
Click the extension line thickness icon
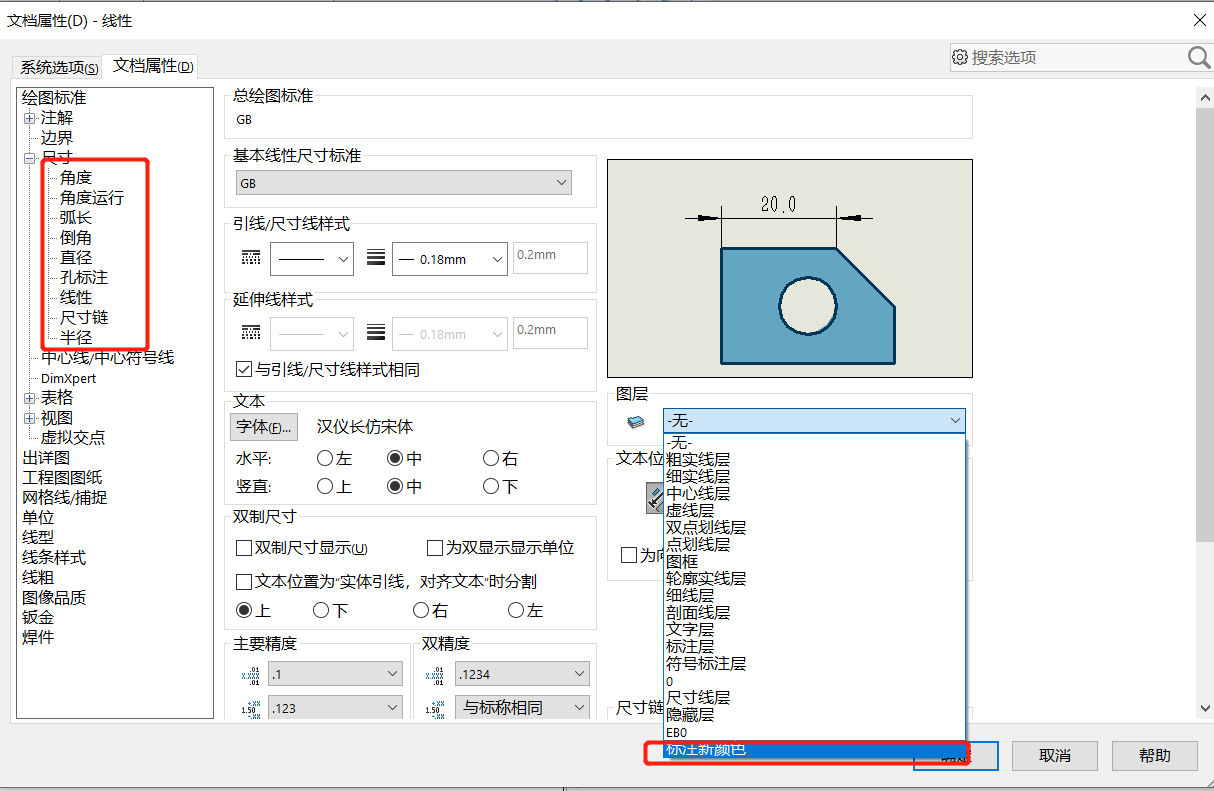click(x=376, y=333)
